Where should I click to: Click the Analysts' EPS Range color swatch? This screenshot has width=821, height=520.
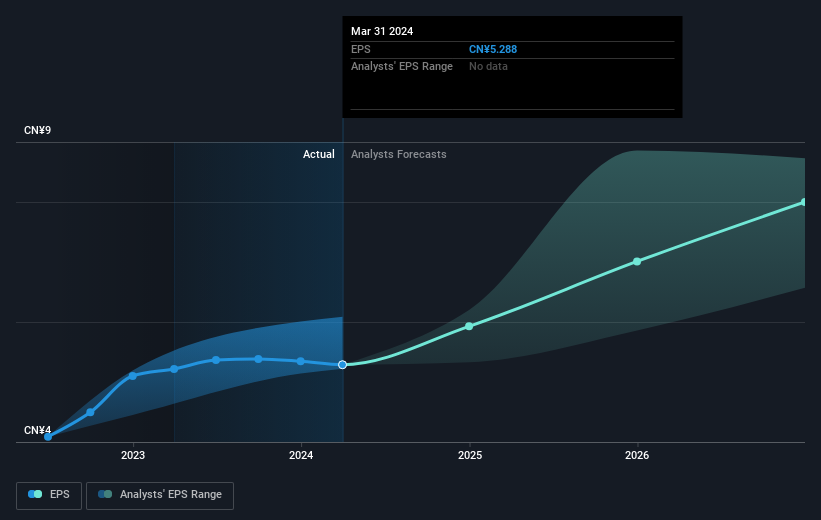105,494
